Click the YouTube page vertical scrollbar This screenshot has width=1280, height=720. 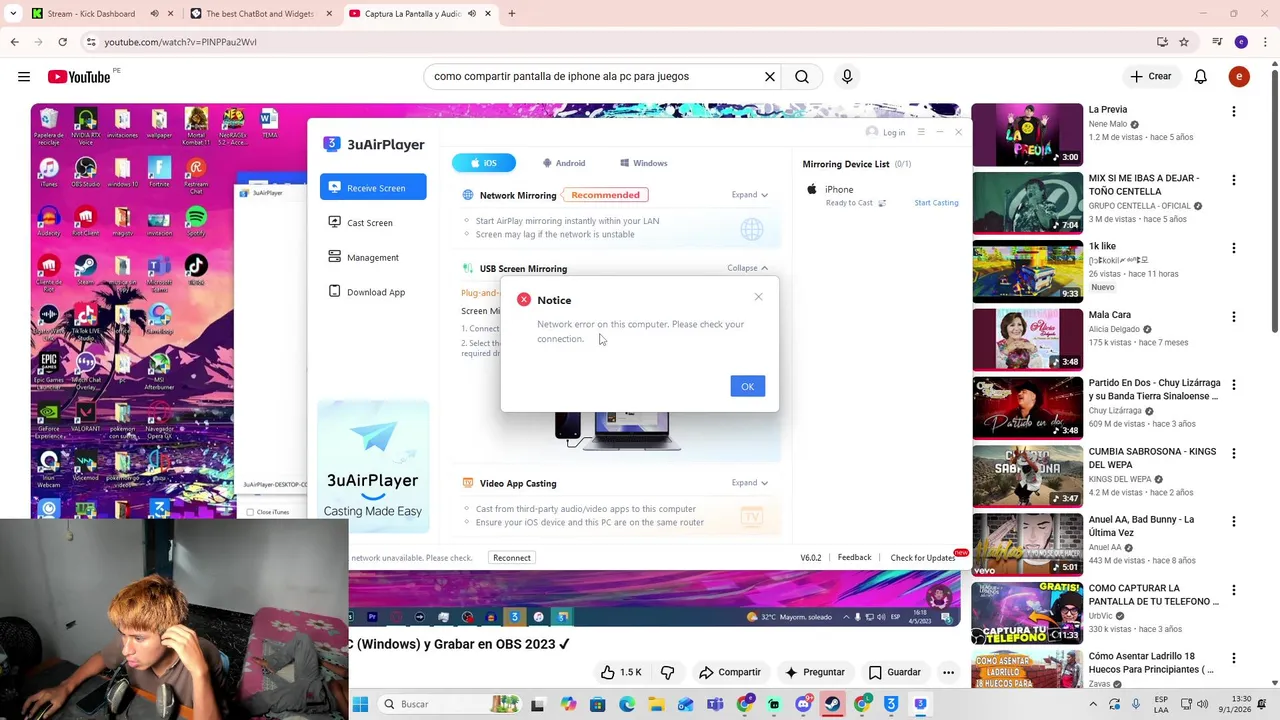pyautogui.click(x=1274, y=200)
